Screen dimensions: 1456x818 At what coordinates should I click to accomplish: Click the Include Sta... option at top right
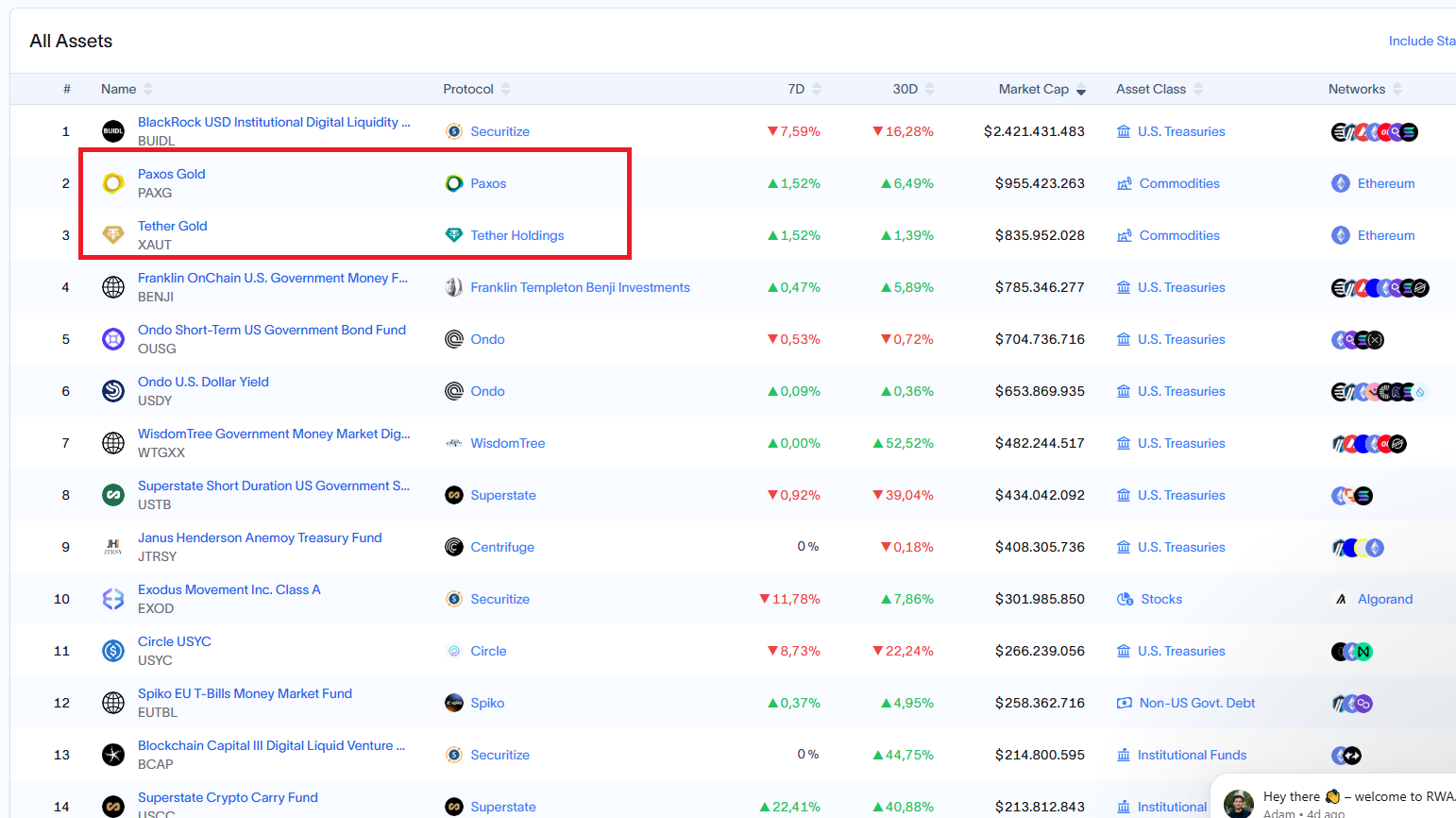pyautogui.click(x=1422, y=41)
